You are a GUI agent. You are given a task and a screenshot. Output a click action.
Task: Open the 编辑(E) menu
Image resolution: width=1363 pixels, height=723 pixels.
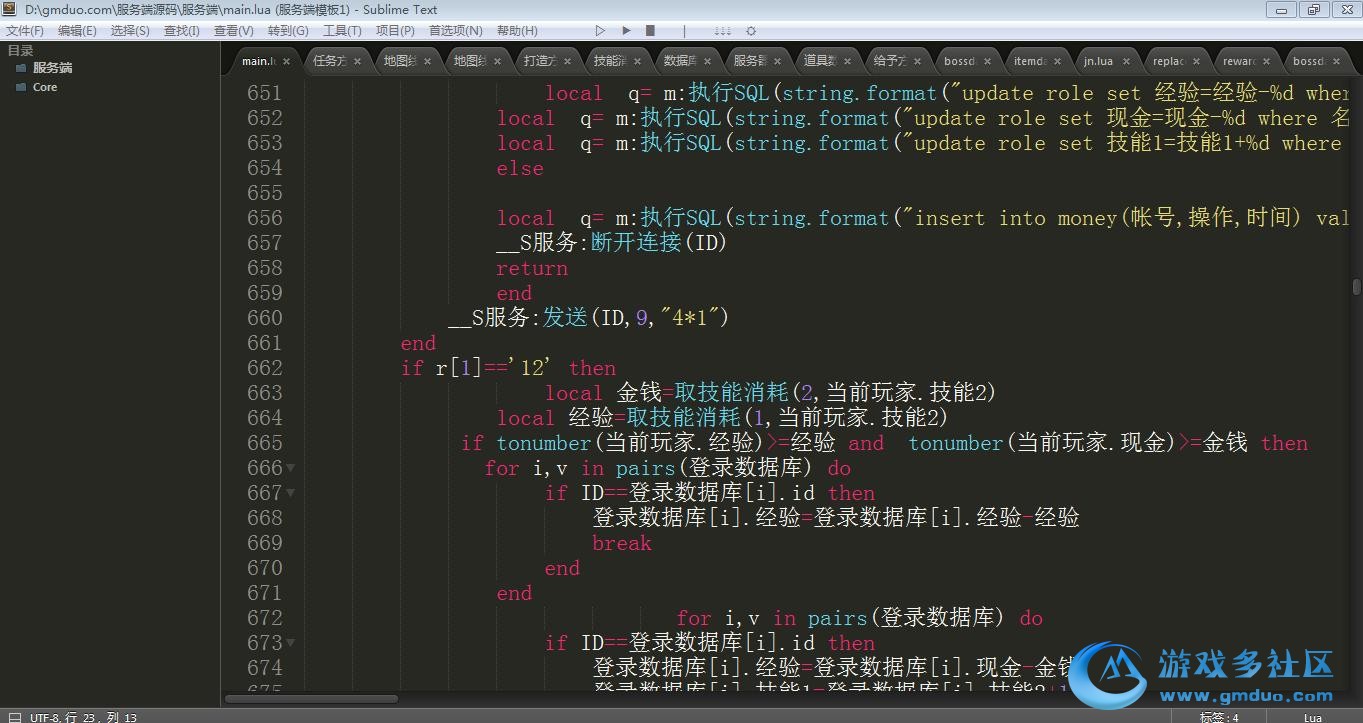(77, 31)
